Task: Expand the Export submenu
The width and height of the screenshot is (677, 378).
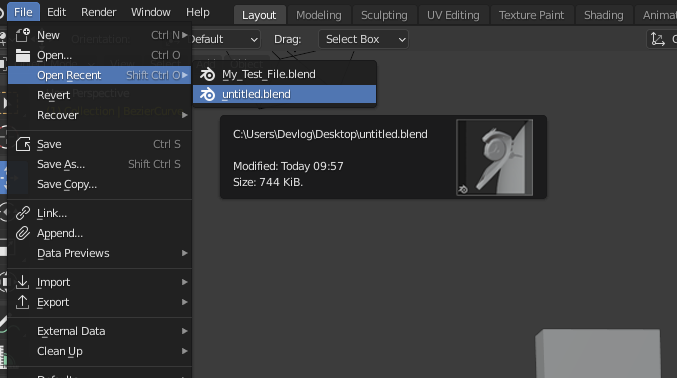Action: click(x=100, y=302)
